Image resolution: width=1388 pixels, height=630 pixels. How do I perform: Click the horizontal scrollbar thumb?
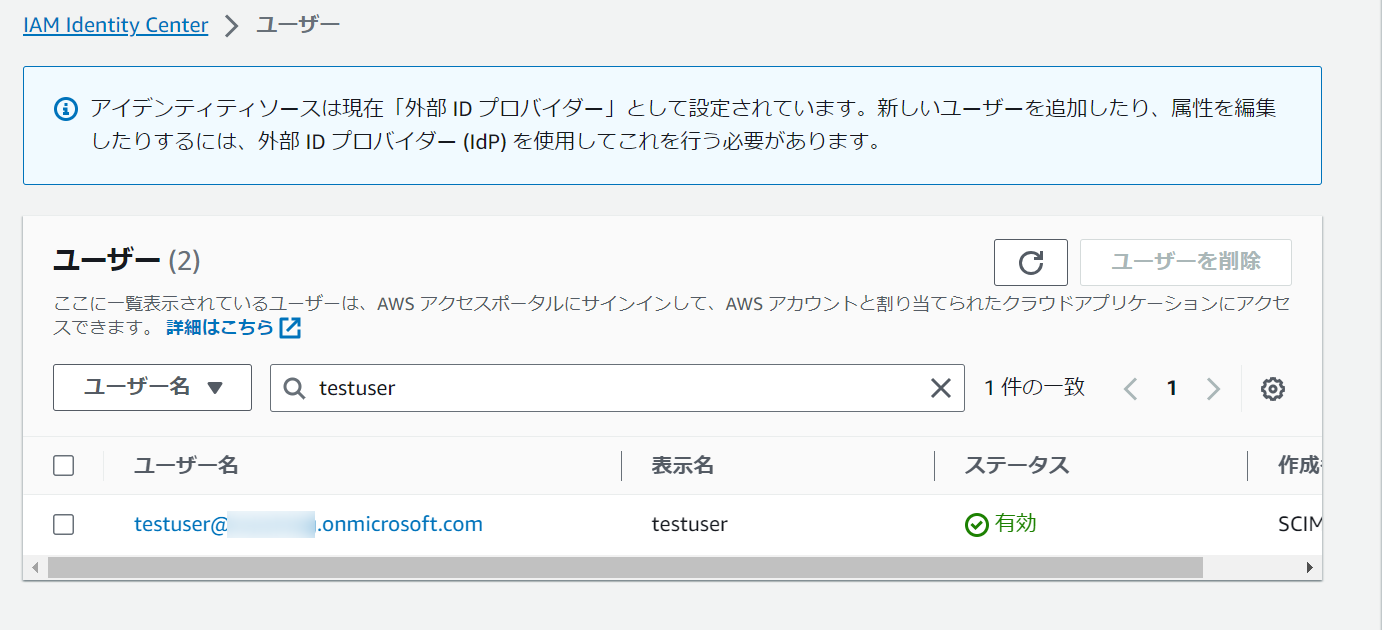[624, 568]
